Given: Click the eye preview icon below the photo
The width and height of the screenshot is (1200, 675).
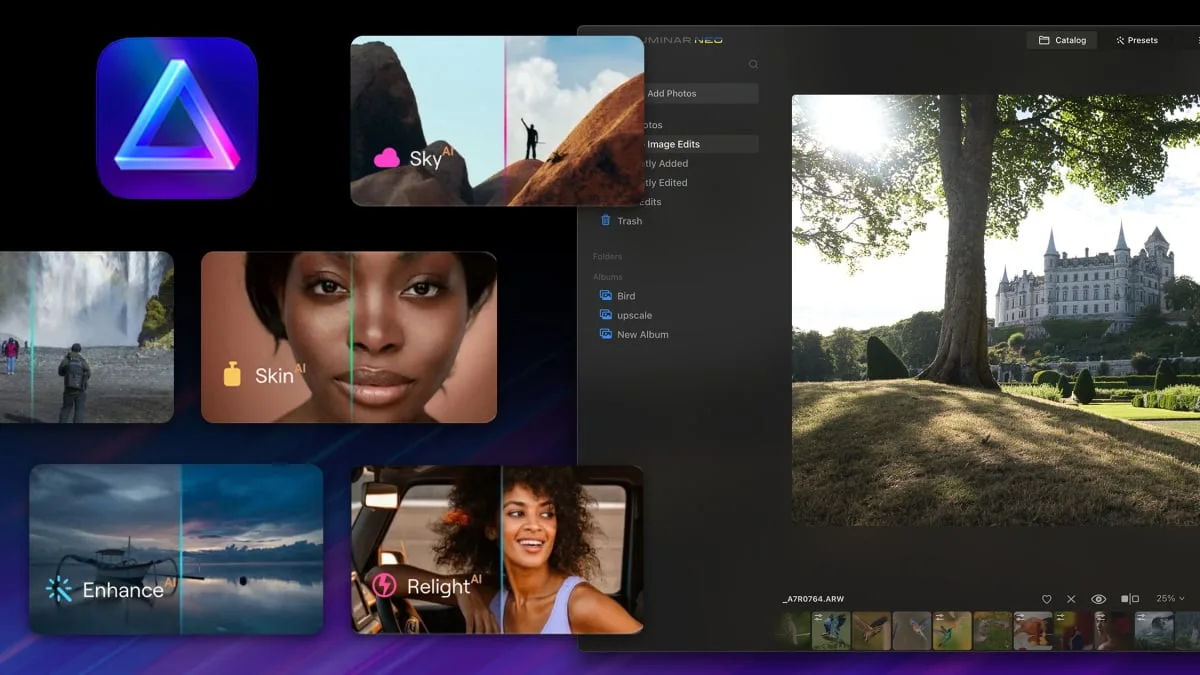Looking at the screenshot, I should pos(1100,600).
